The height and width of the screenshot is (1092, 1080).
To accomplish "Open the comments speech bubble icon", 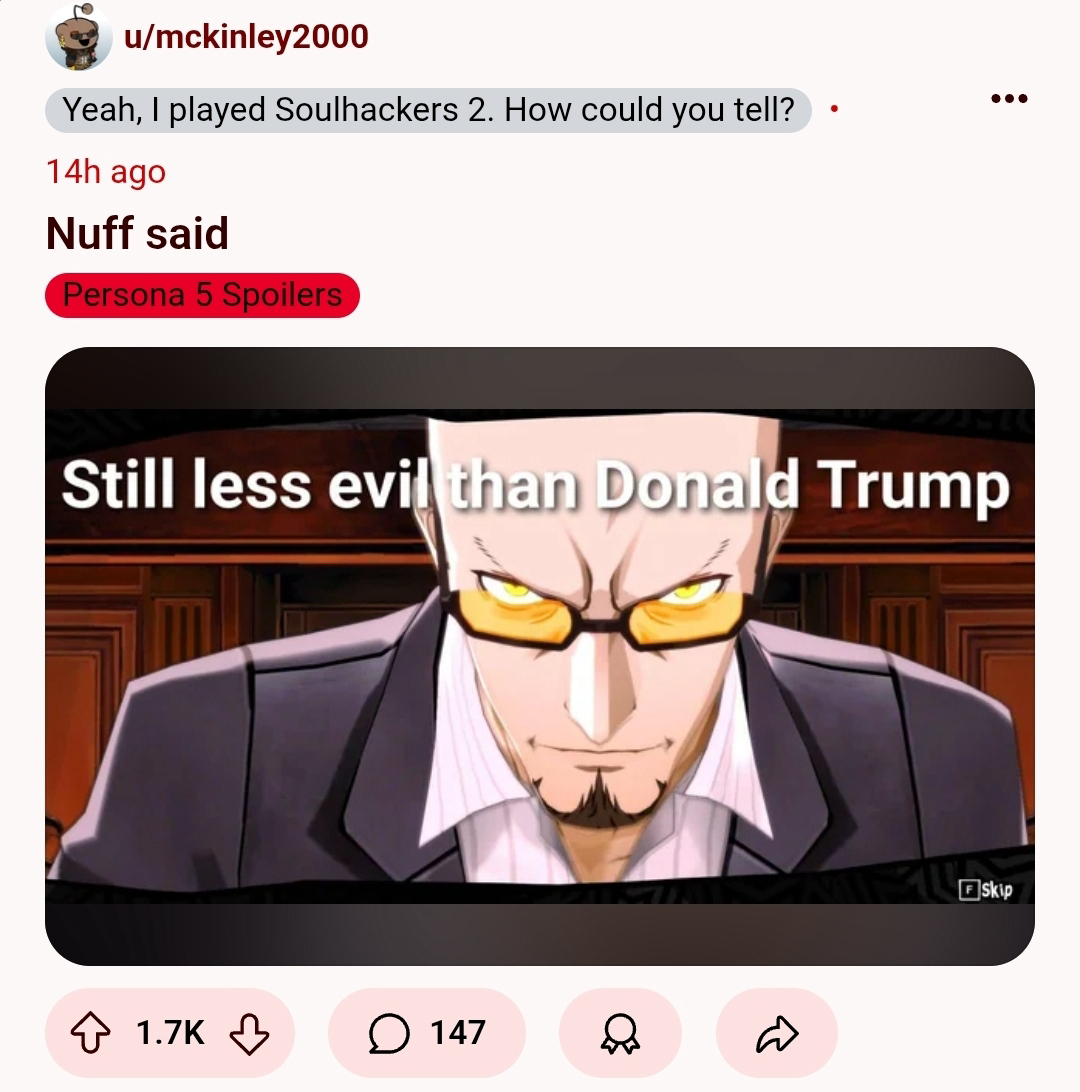I will [x=389, y=1033].
